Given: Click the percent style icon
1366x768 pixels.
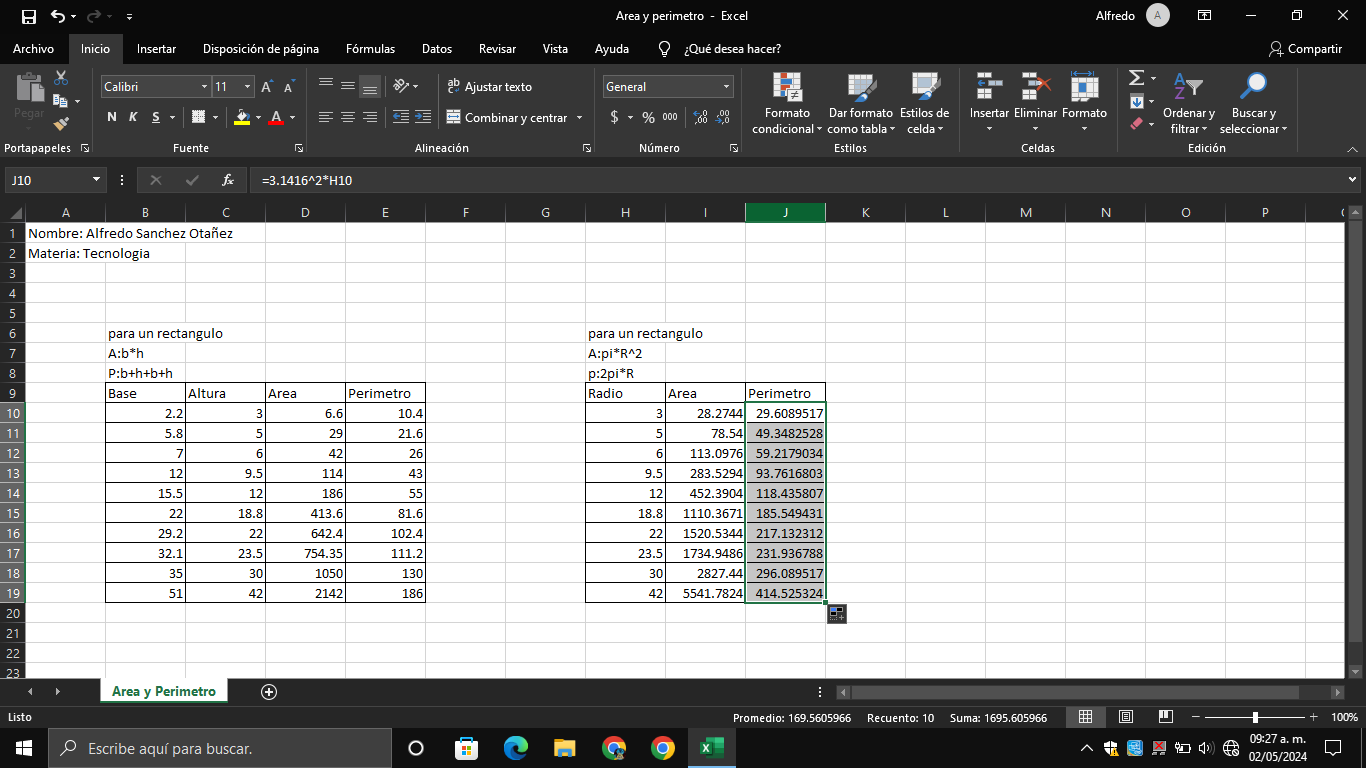Looking at the screenshot, I should pyautogui.click(x=648, y=118).
